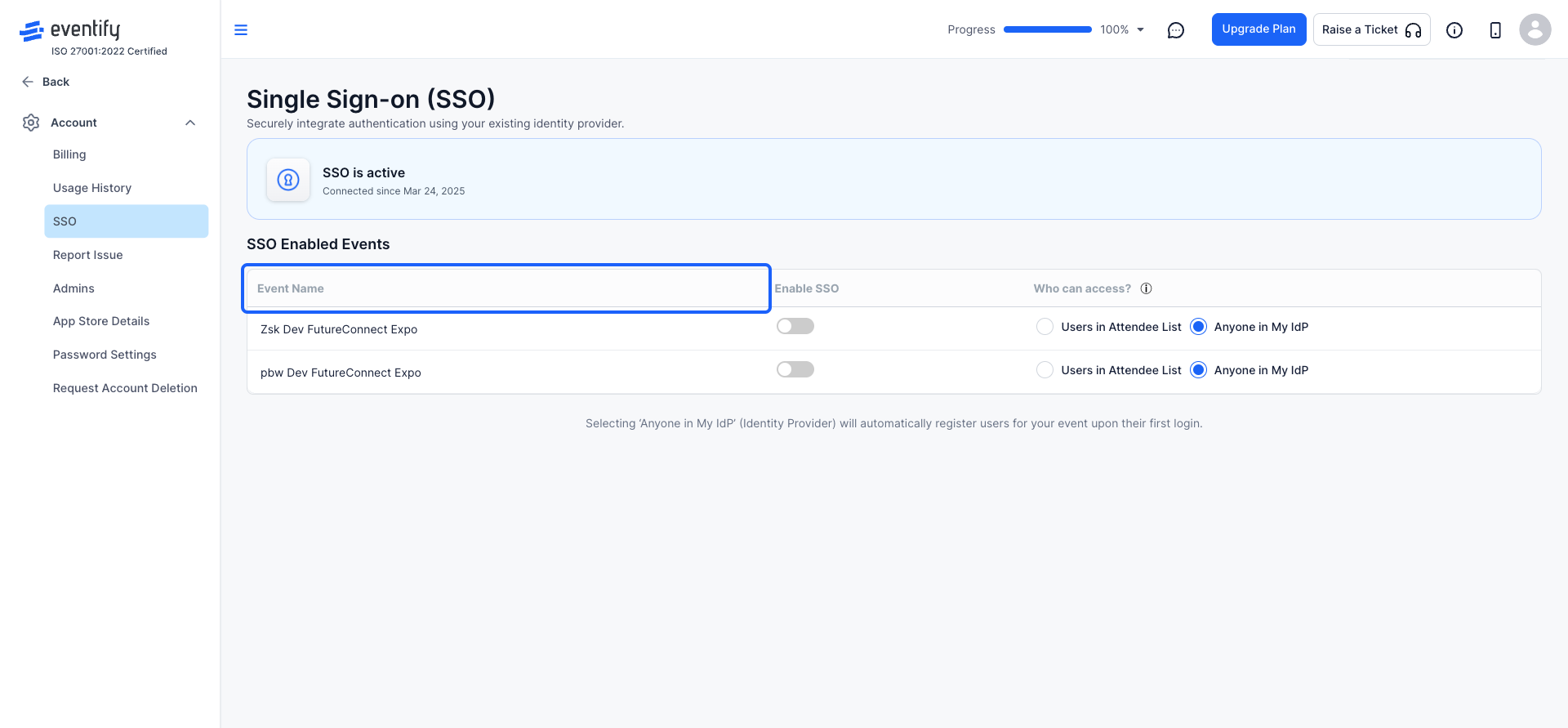The image size is (1568, 728).
Task: Click the pbw Dev FutureConnect Expo event name
Action: [341, 373]
